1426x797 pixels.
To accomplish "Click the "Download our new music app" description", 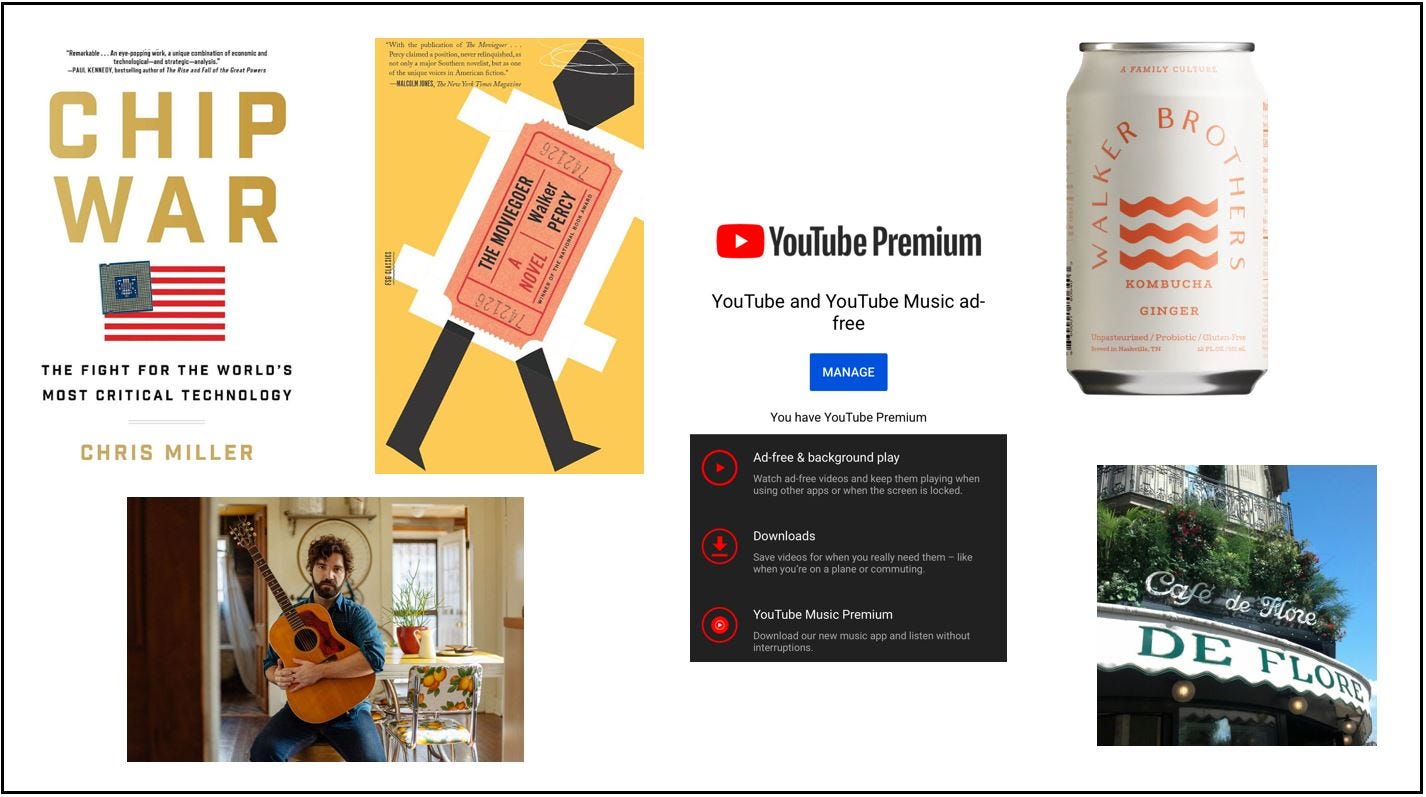I will 861,641.
